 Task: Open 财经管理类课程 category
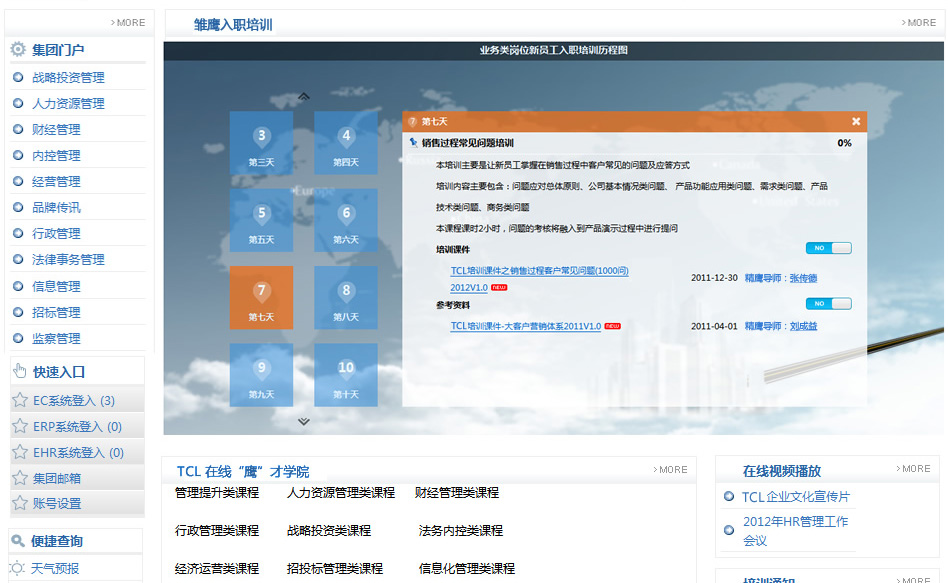click(456, 493)
